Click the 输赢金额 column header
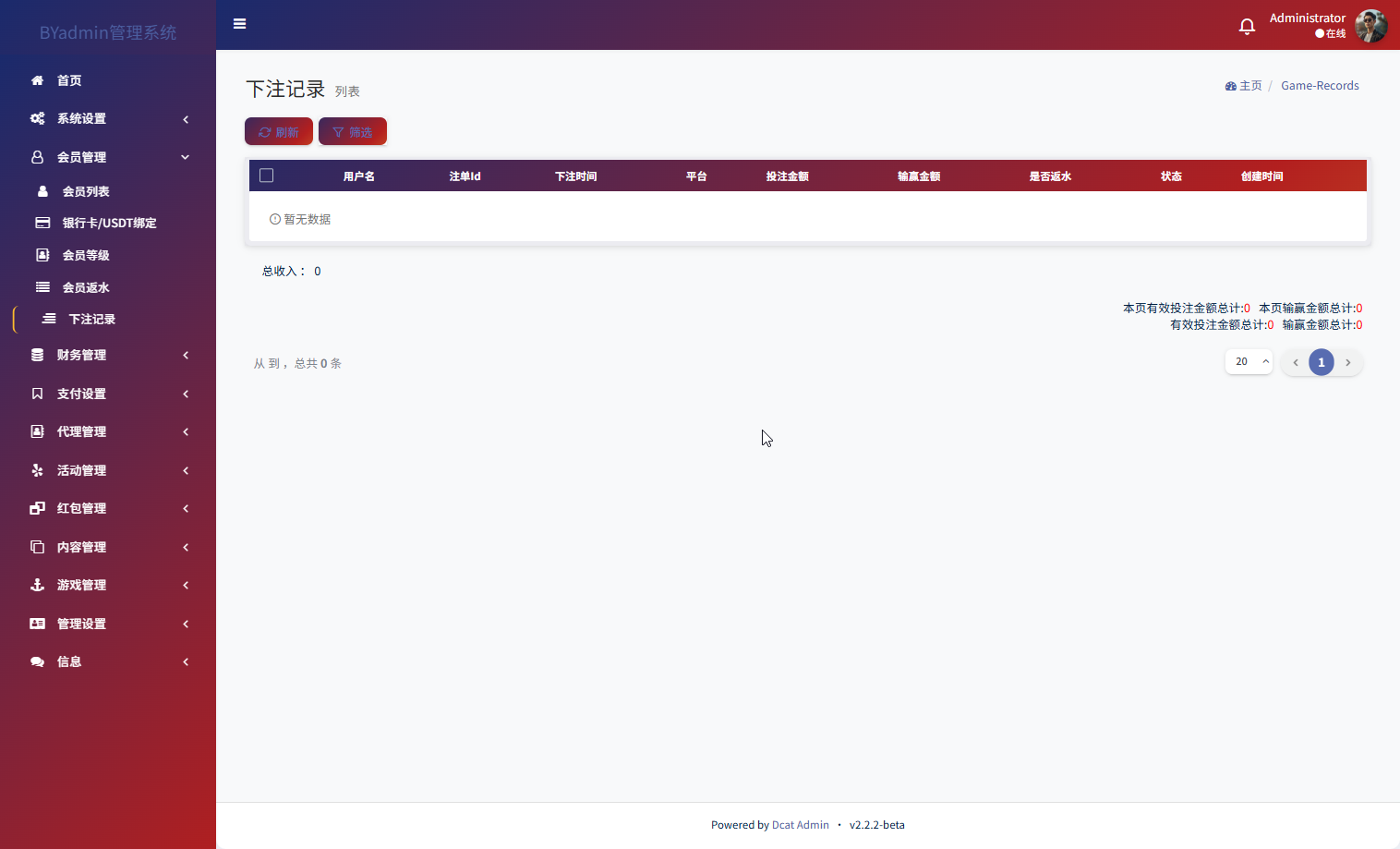The width and height of the screenshot is (1400, 849). [x=919, y=176]
